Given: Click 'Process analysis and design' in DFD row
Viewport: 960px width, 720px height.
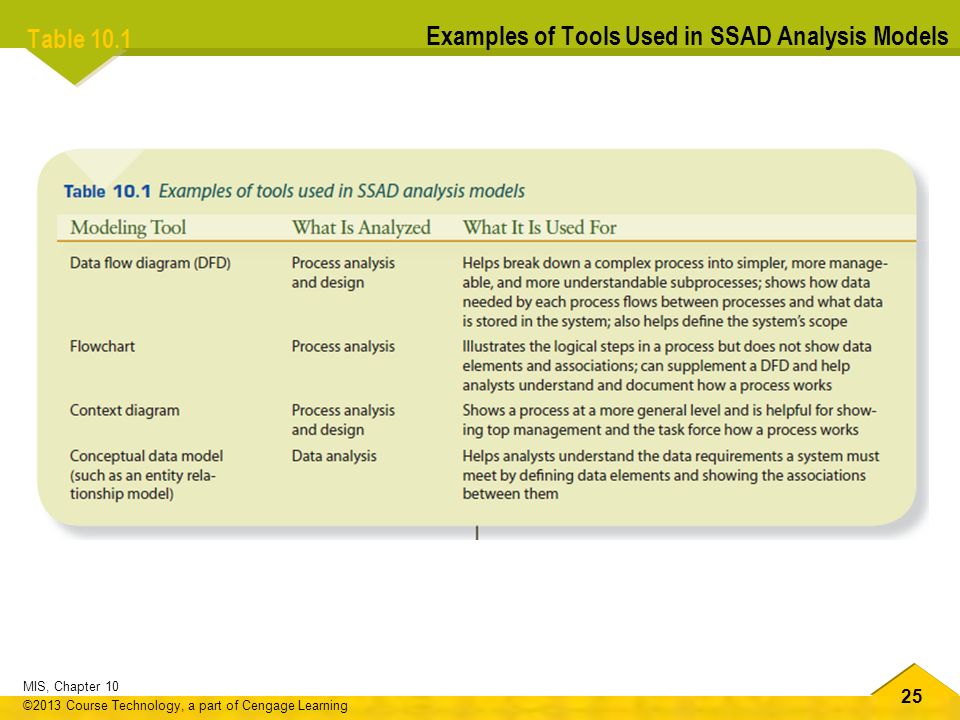Looking at the screenshot, I should 343,272.
